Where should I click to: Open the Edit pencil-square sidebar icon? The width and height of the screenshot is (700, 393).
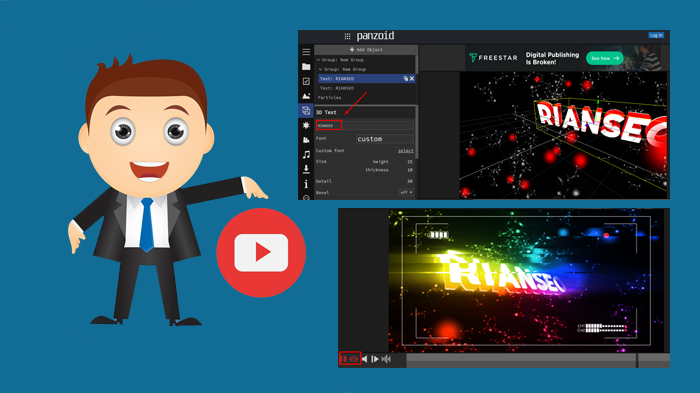point(306,81)
